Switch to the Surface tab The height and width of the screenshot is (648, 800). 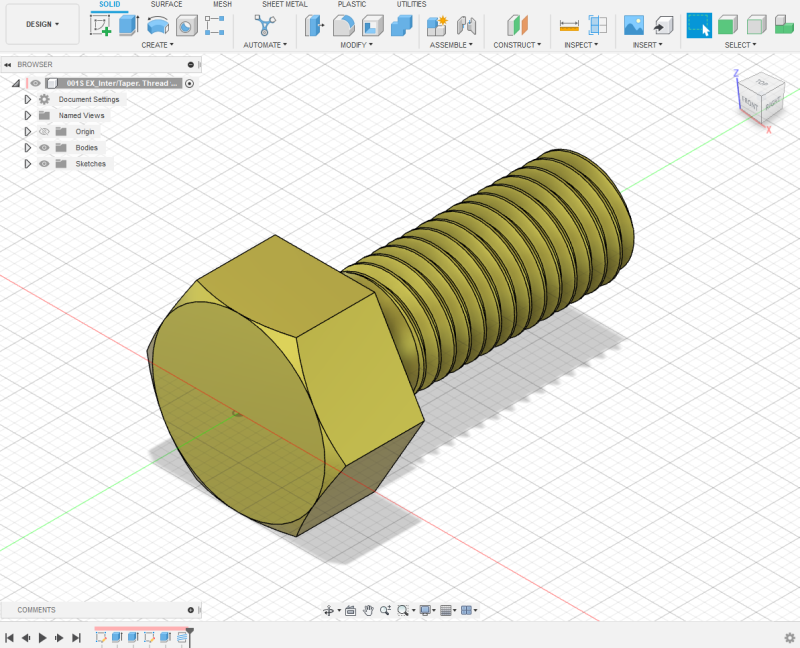pyautogui.click(x=166, y=4)
